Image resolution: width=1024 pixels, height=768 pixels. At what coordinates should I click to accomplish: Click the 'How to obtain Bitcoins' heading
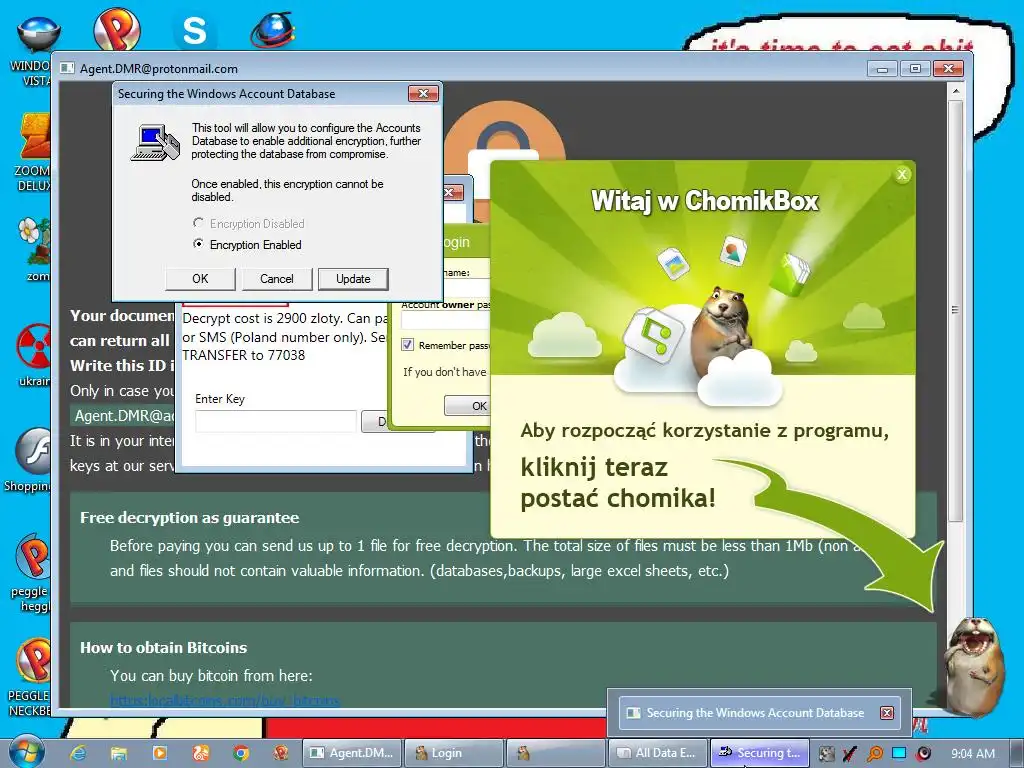pos(163,648)
